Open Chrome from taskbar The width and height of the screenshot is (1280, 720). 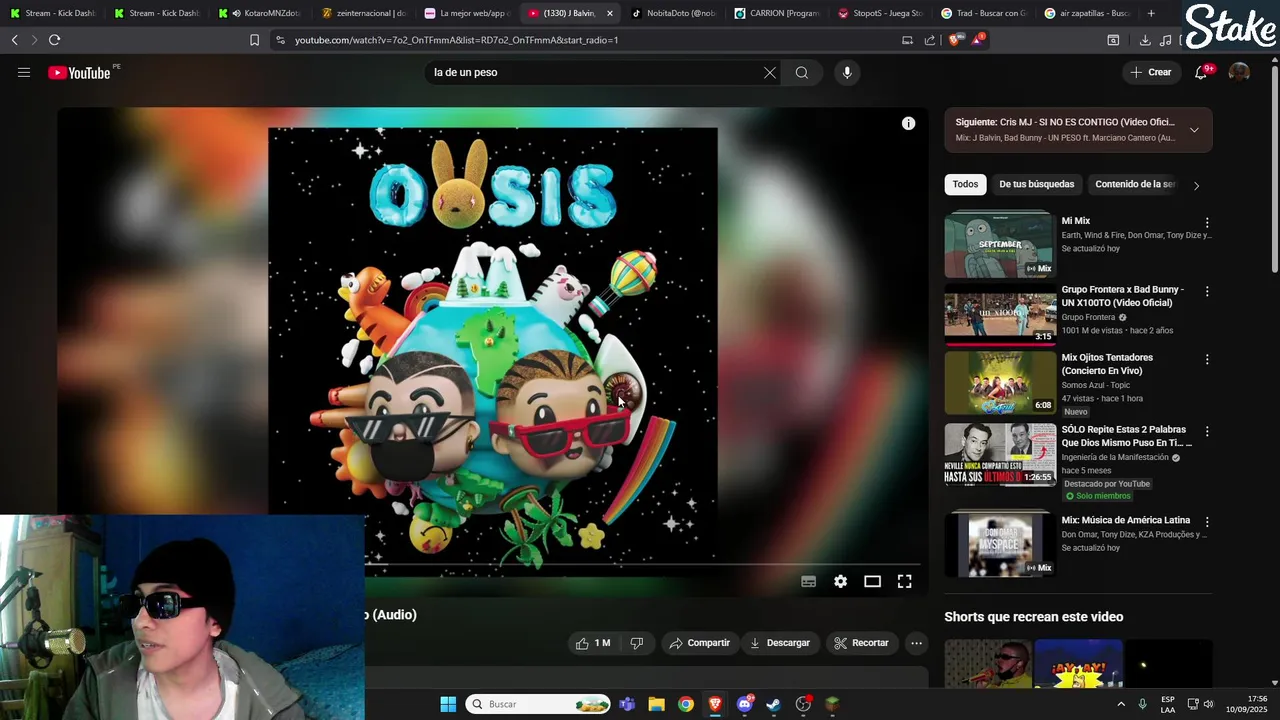686,704
